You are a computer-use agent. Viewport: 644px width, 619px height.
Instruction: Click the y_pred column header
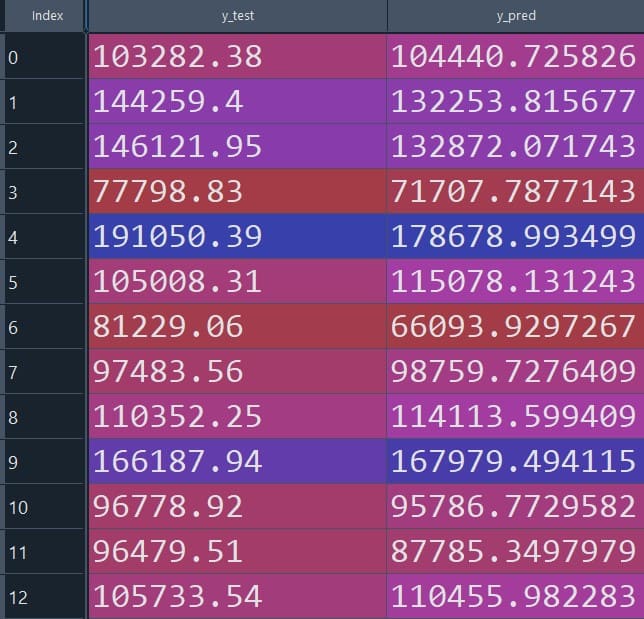(515, 16)
